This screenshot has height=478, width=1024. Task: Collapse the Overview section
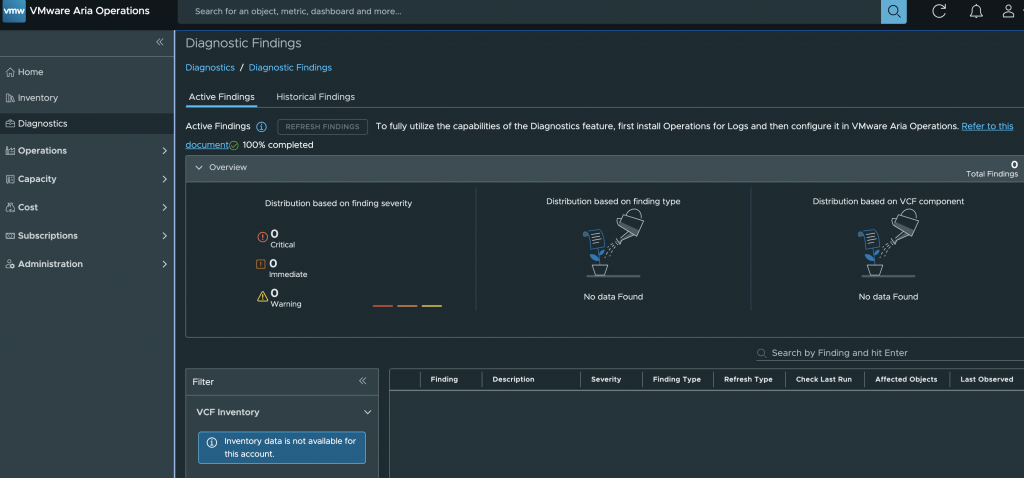199,168
